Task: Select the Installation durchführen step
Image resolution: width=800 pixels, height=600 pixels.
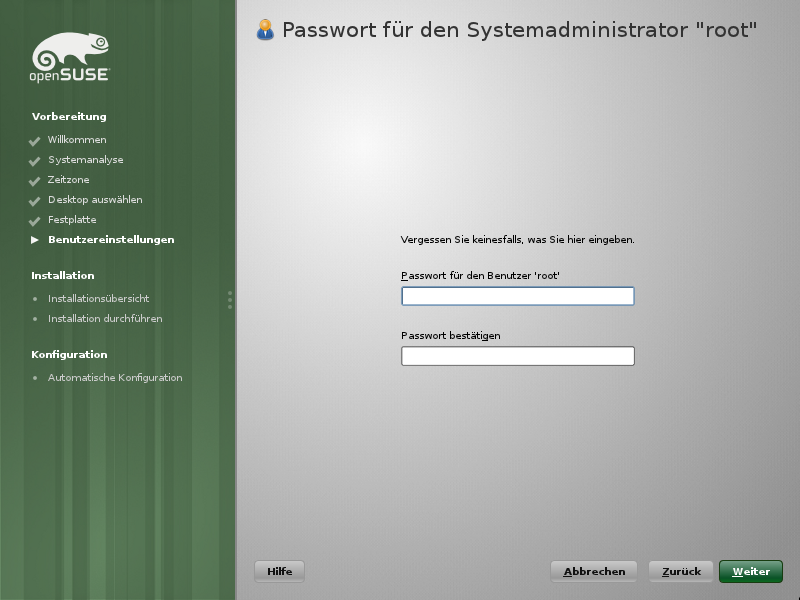Action: [x=104, y=319]
